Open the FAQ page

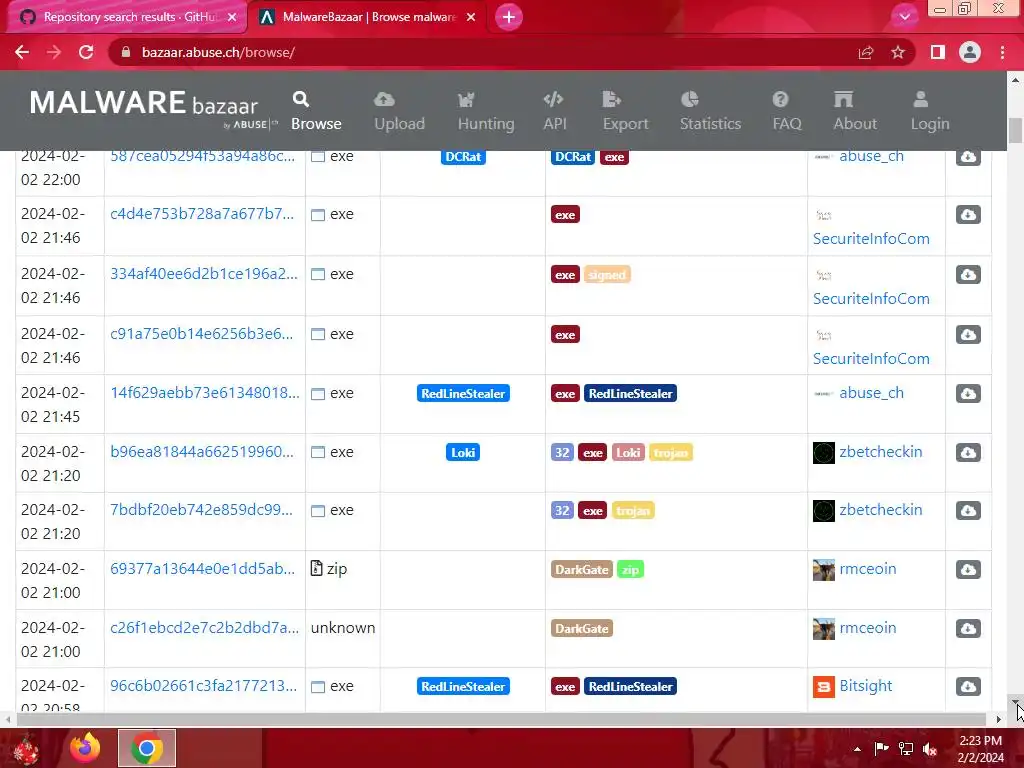tap(786, 111)
